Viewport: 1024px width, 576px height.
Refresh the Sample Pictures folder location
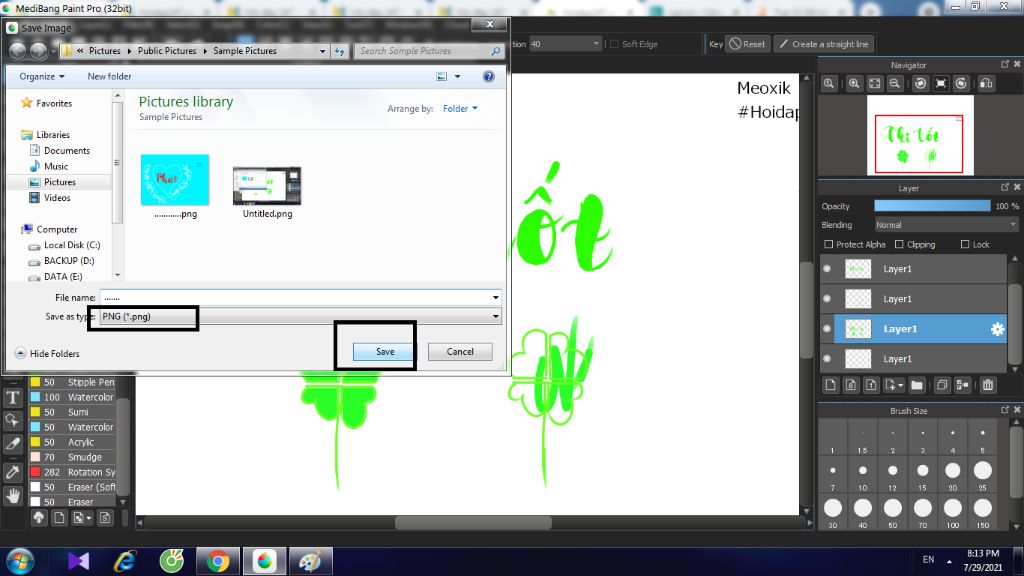(340, 51)
